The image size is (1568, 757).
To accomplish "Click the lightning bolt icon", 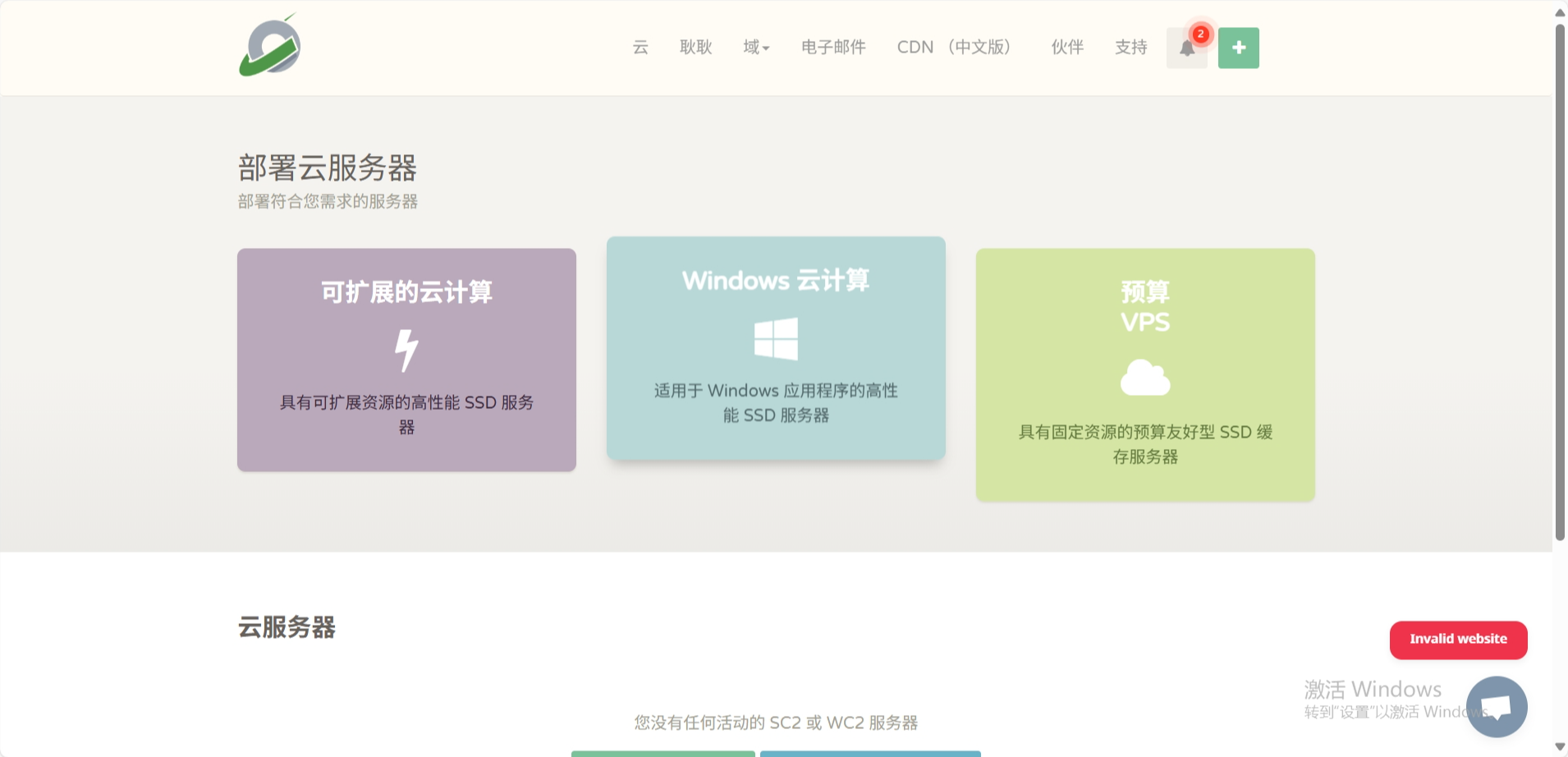I will tap(406, 350).
